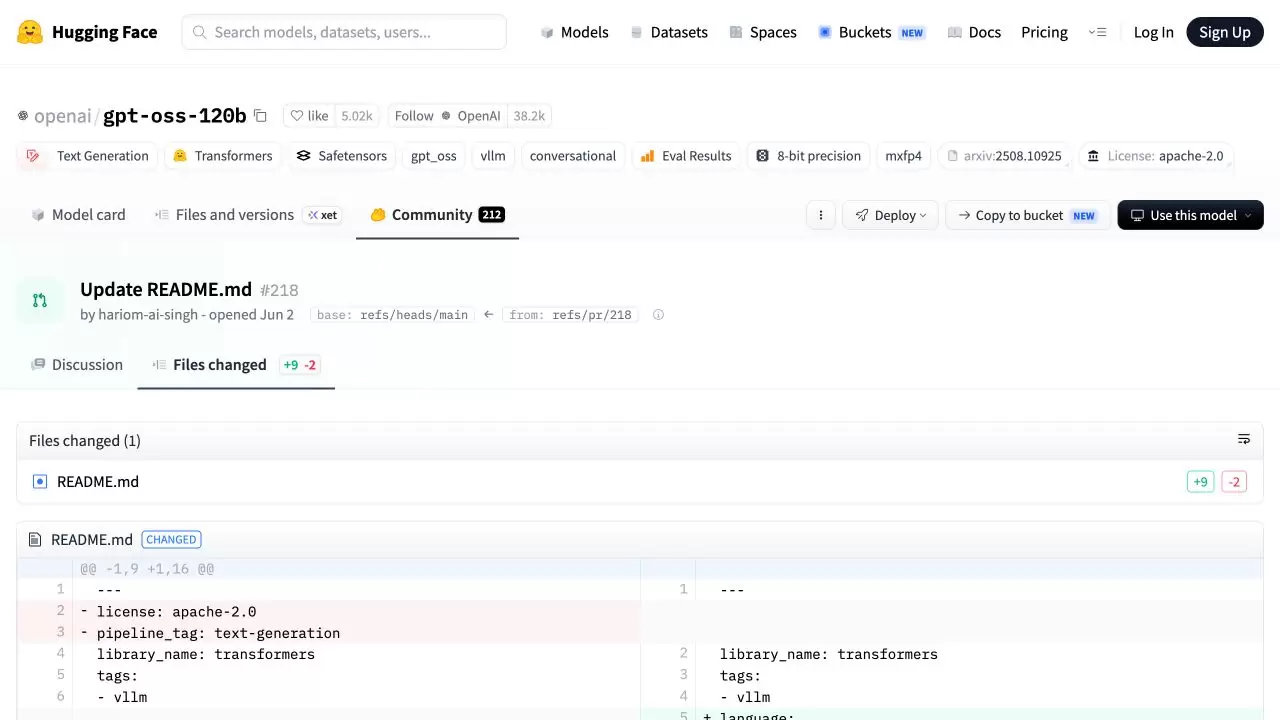Follow OpenAI with the Follow button
This screenshot has height=720, width=1280.
(x=448, y=116)
